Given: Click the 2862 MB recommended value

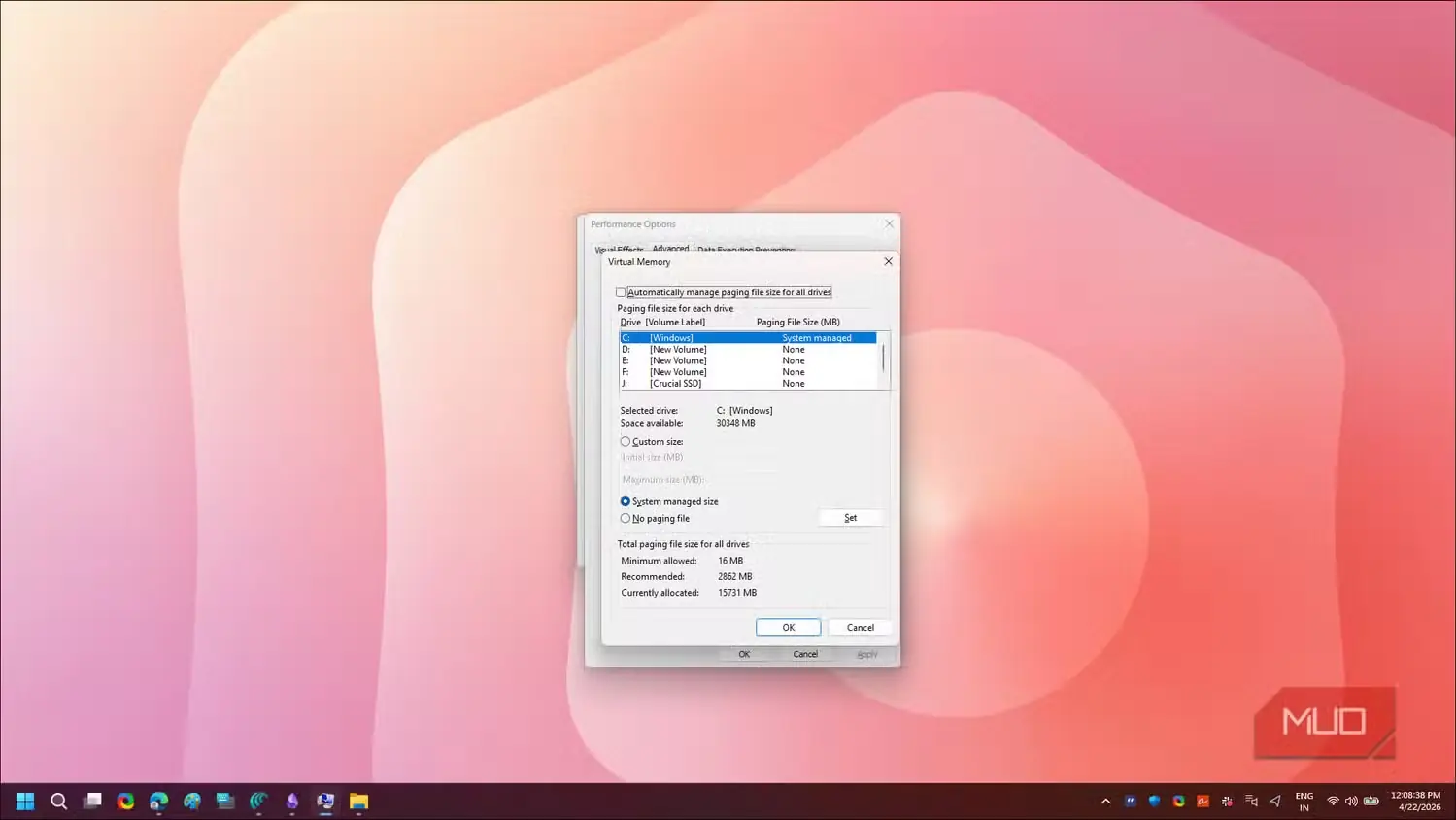Looking at the screenshot, I should pos(734,577).
